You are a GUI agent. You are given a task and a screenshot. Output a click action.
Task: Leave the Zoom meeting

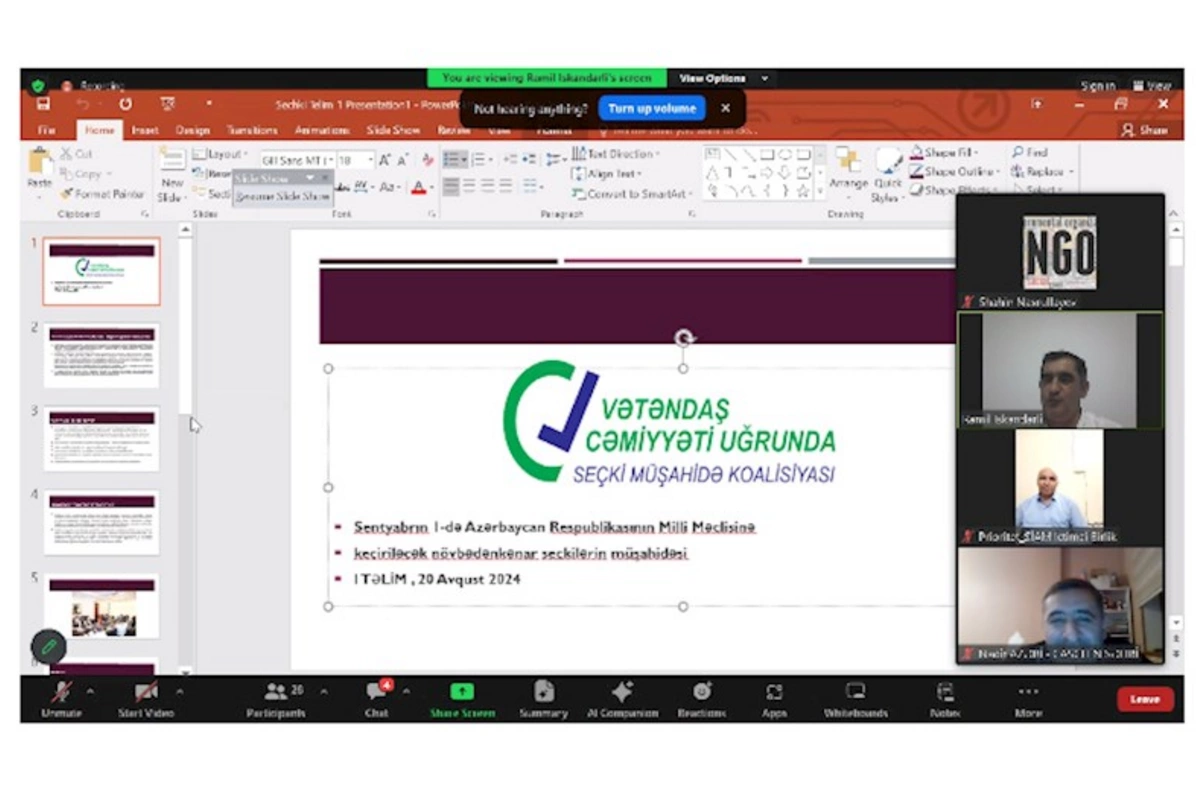pyautogui.click(x=1145, y=699)
